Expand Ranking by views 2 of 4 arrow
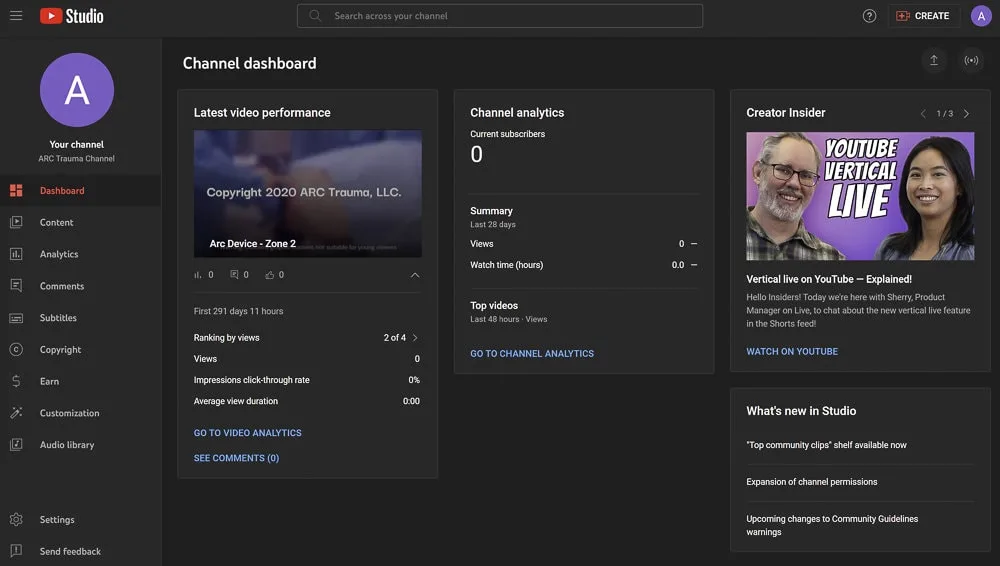Image resolution: width=1000 pixels, height=566 pixels. pos(415,338)
